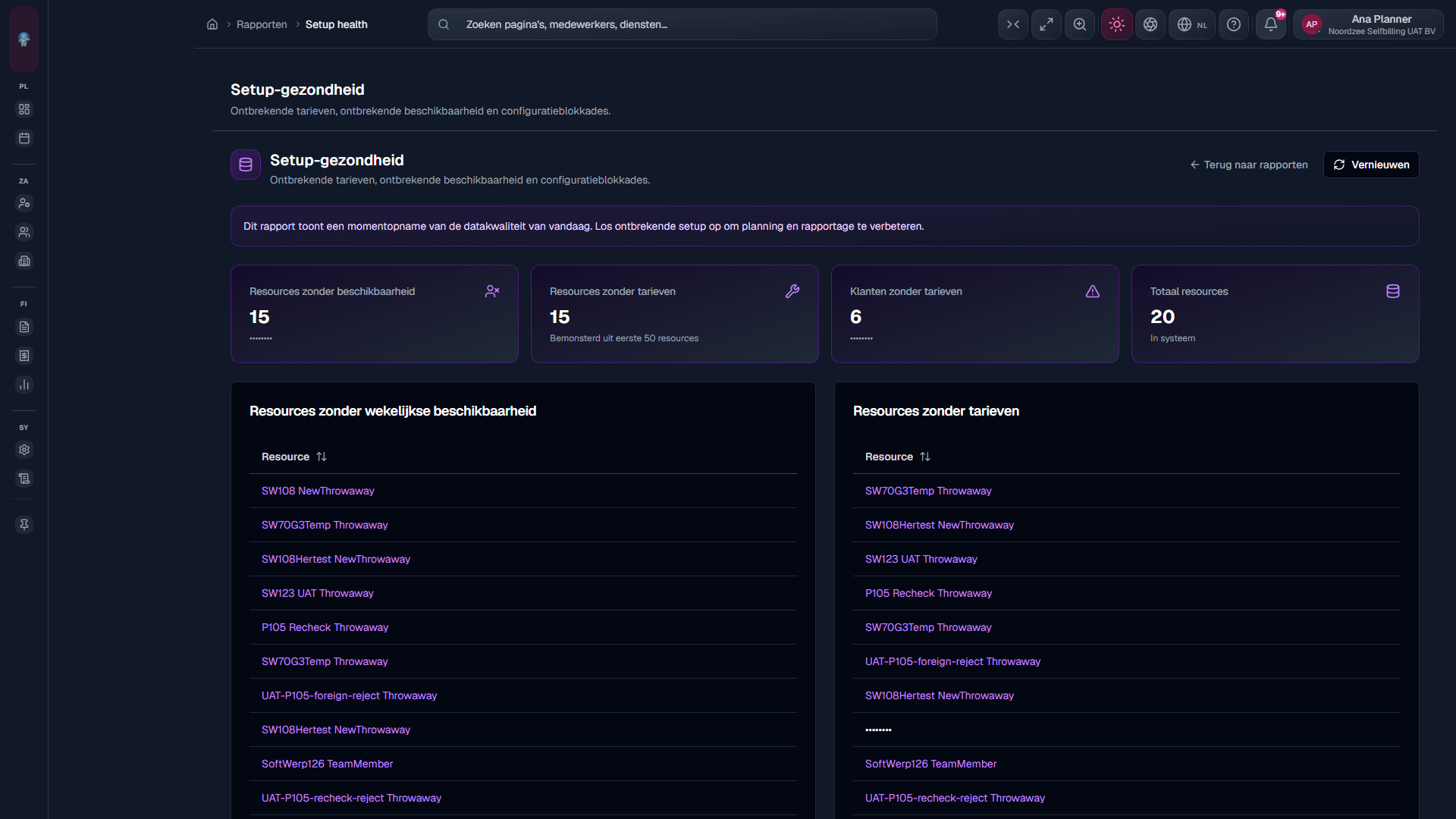Click the Vernieuwen button
The height and width of the screenshot is (819, 1456).
click(1371, 165)
